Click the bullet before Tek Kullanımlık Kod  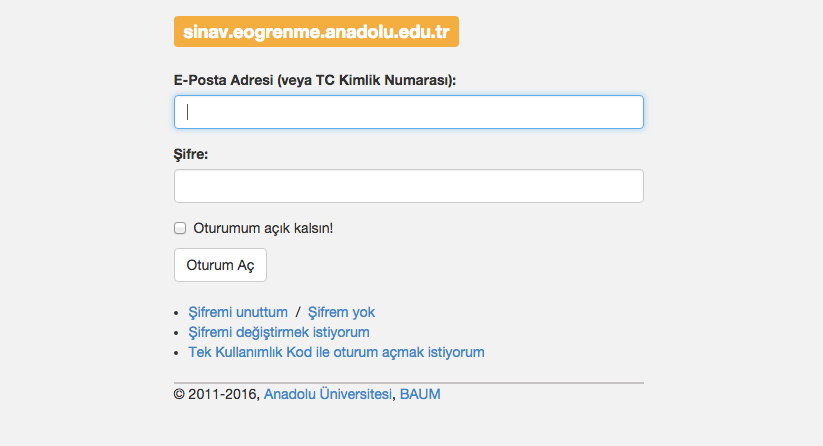coord(177,353)
